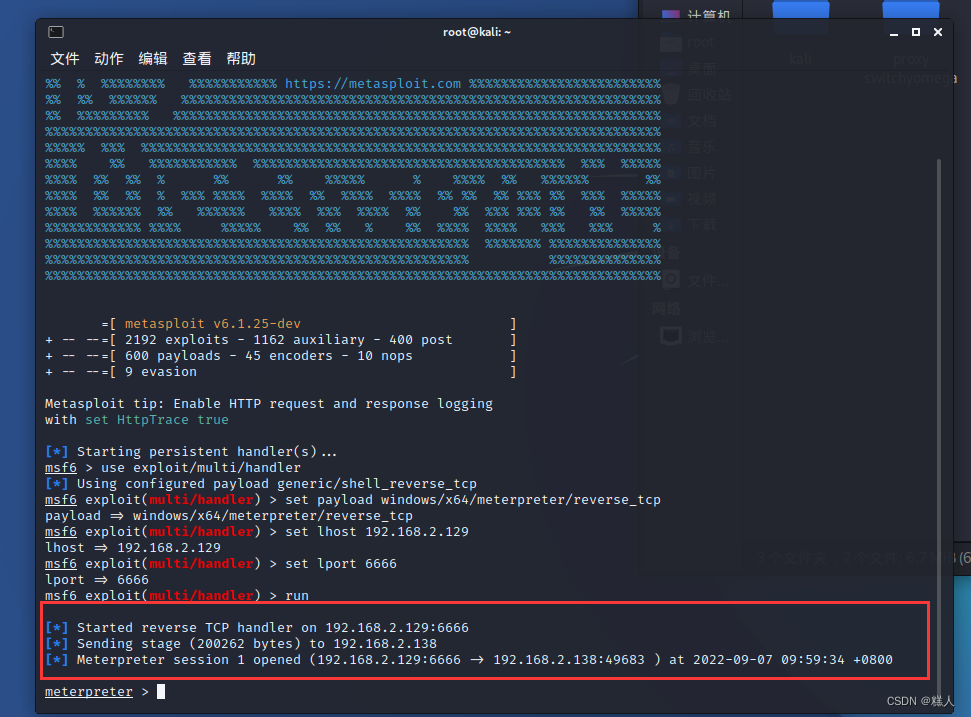Click 'set lhost 192.168.2.129' command text
971x717 pixels.
coord(377,532)
